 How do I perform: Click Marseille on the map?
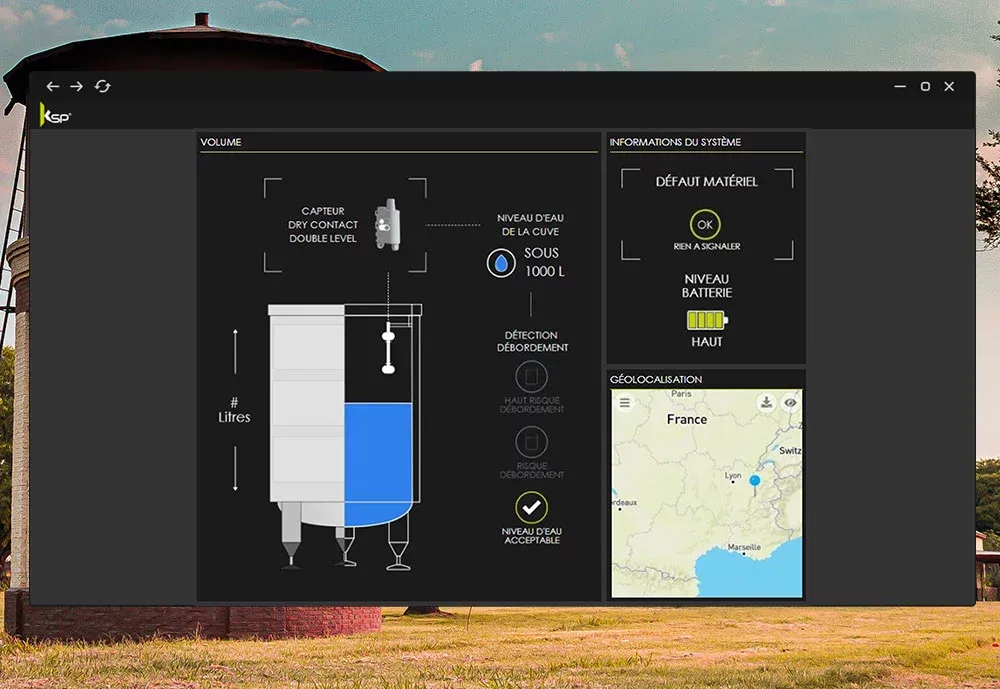[x=742, y=548]
